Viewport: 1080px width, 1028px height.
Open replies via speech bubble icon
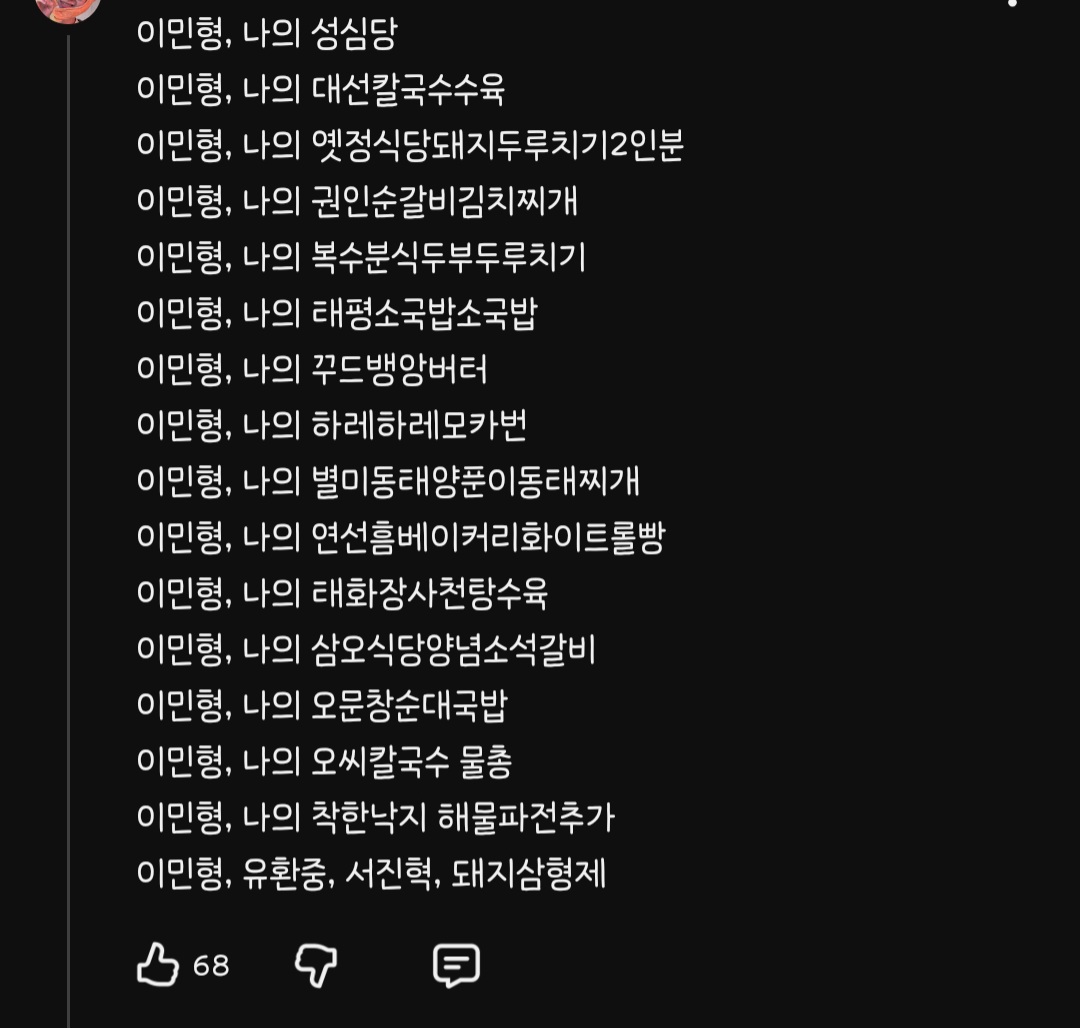pyautogui.click(x=456, y=966)
